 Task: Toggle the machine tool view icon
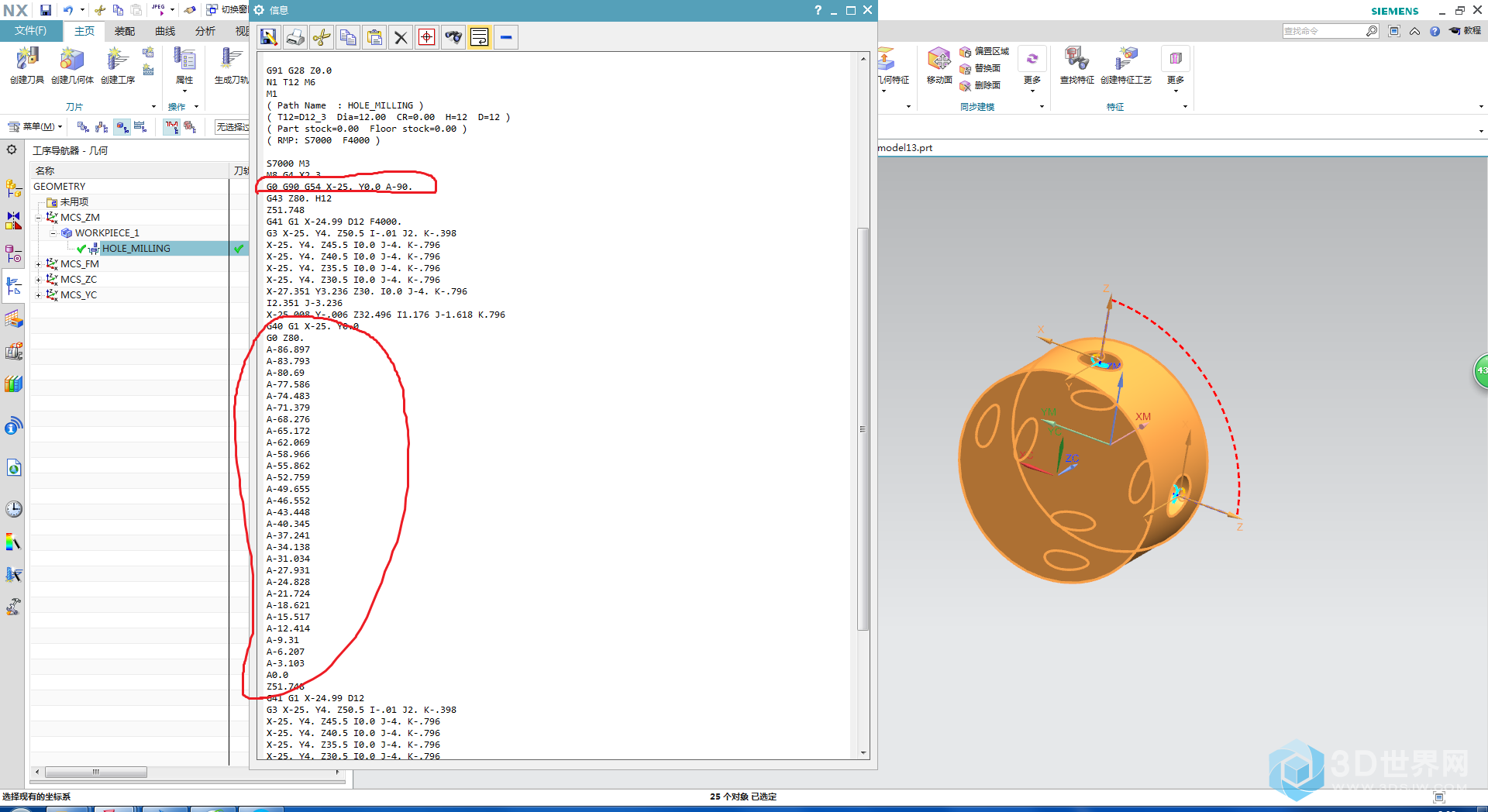coord(102,126)
